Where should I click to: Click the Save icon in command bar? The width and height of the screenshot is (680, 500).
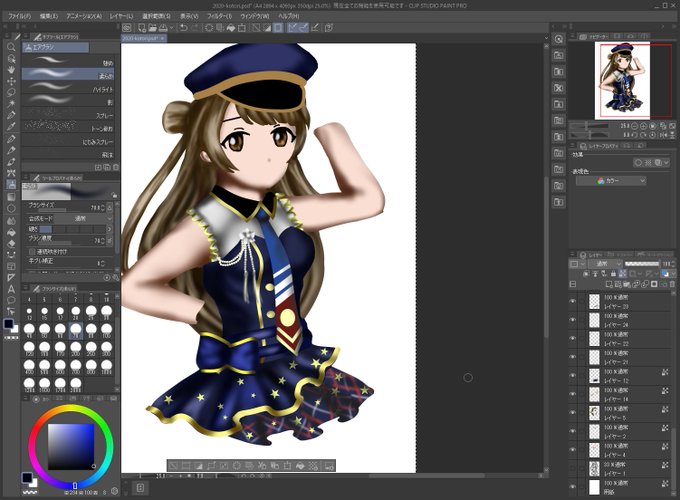pos(163,28)
